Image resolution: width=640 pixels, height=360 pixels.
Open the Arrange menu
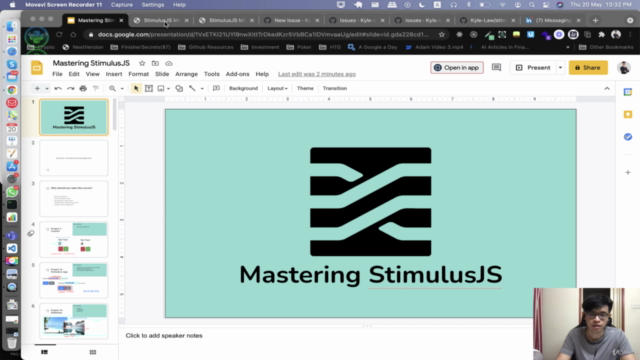click(x=186, y=74)
